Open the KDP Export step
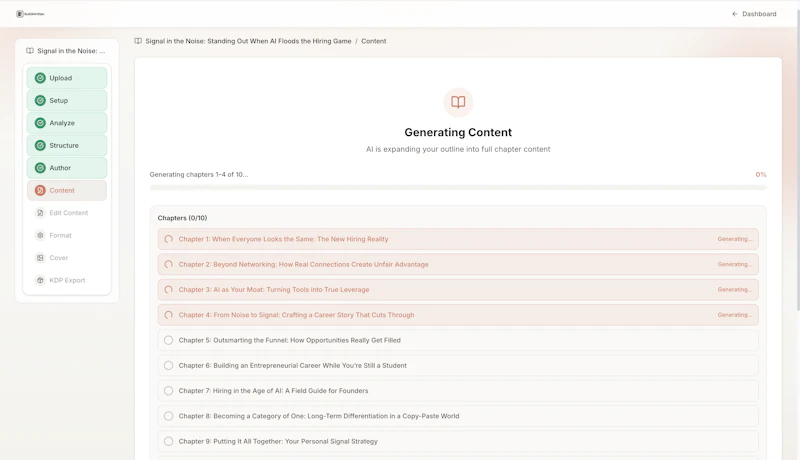Screen dimensions: 800x460 pyautogui.click(x=67, y=280)
